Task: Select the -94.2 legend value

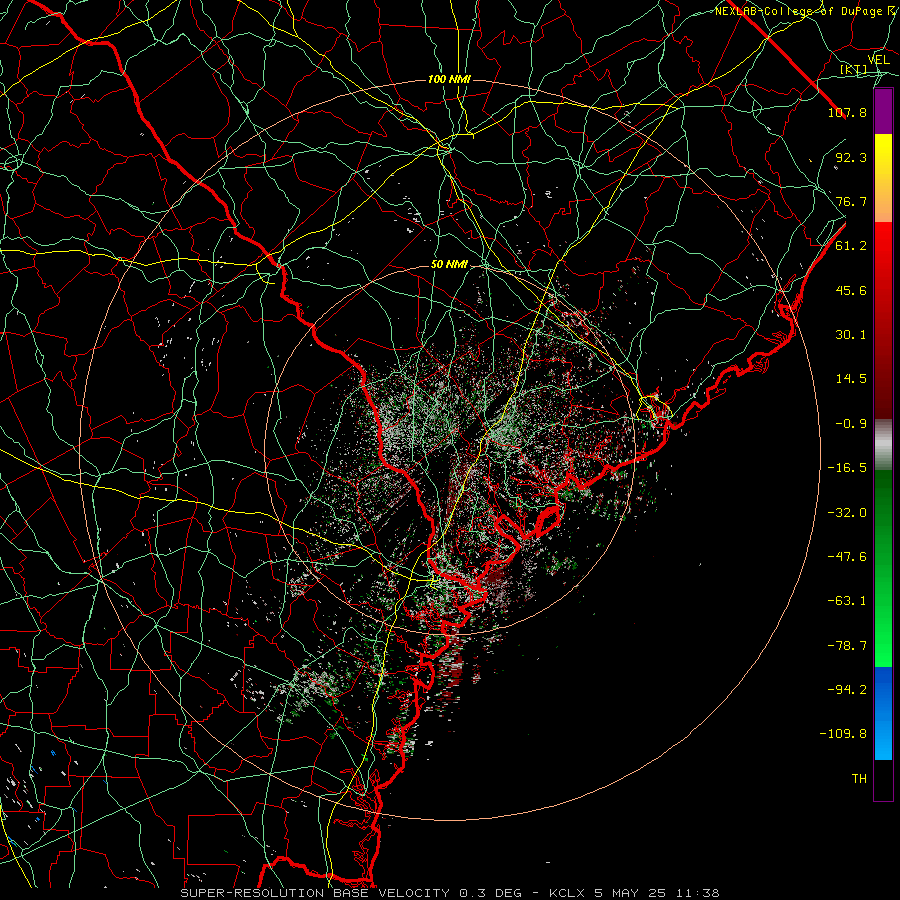Action: coord(847,689)
